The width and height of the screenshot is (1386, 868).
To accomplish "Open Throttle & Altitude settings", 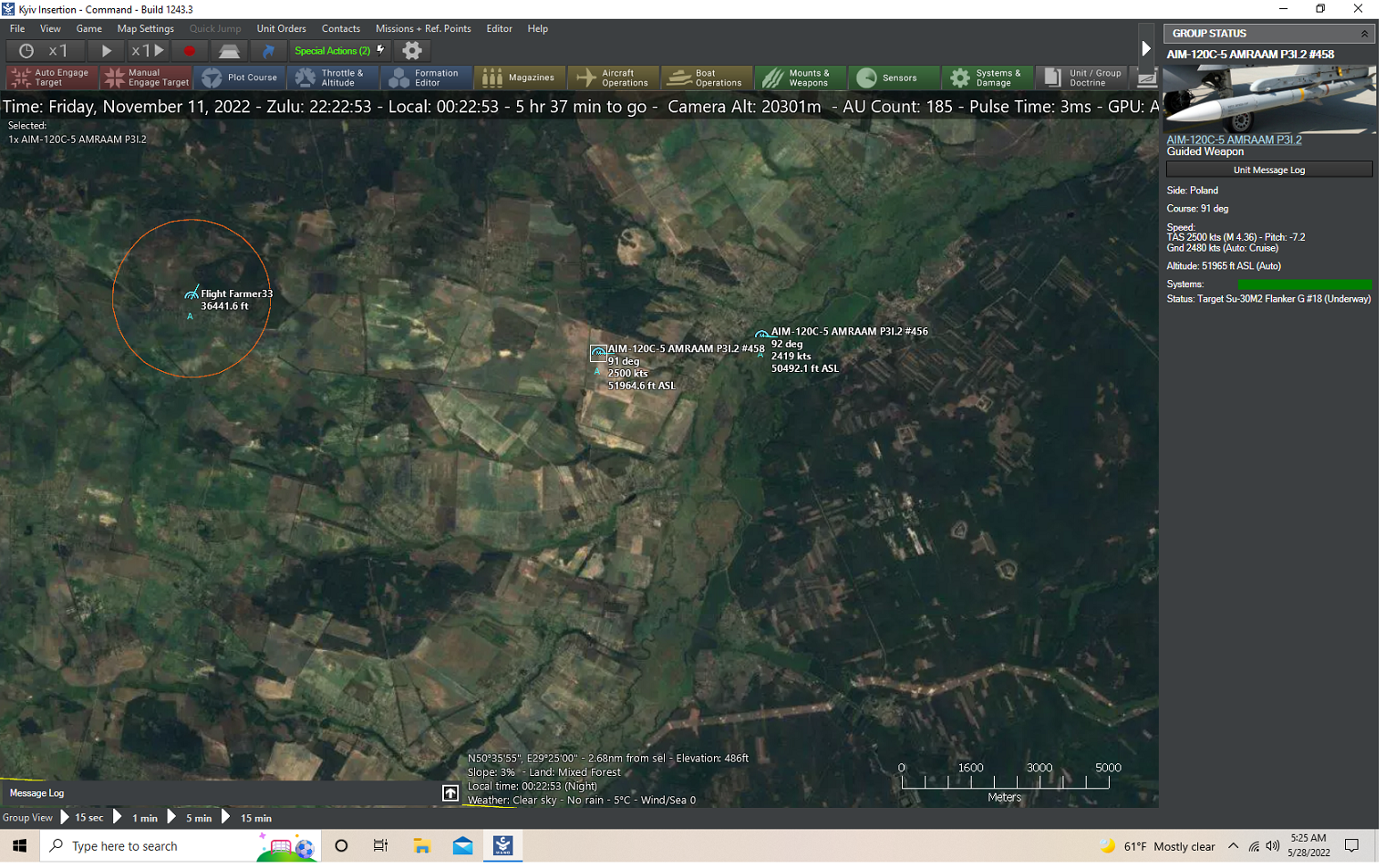I will click(x=334, y=77).
